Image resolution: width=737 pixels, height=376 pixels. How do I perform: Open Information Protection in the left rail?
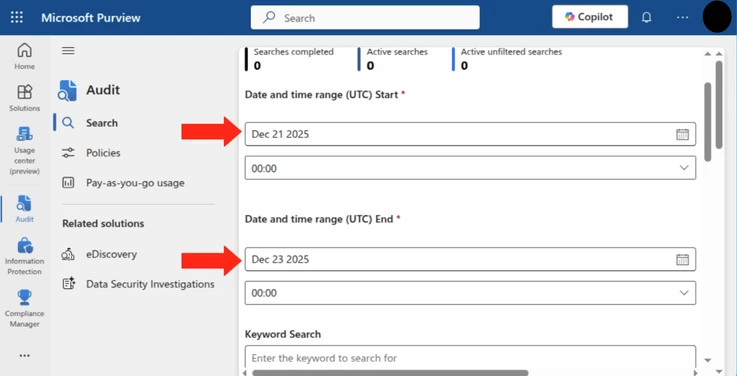click(x=24, y=256)
